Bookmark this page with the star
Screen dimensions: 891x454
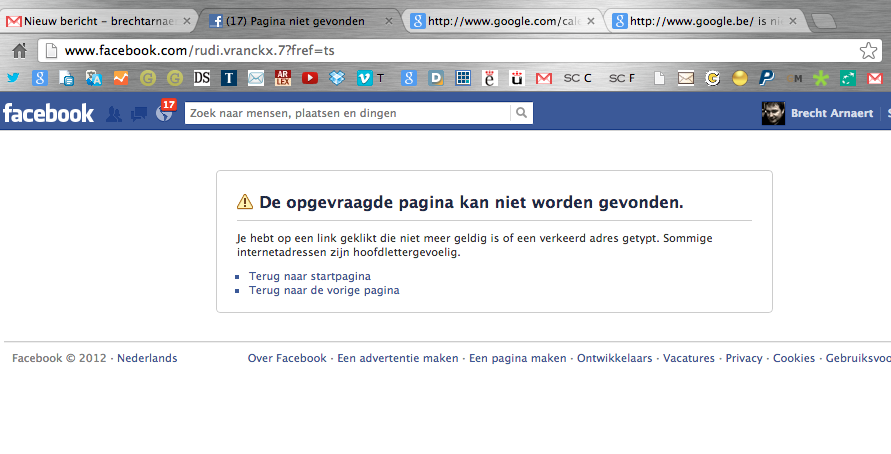coord(868,51)
